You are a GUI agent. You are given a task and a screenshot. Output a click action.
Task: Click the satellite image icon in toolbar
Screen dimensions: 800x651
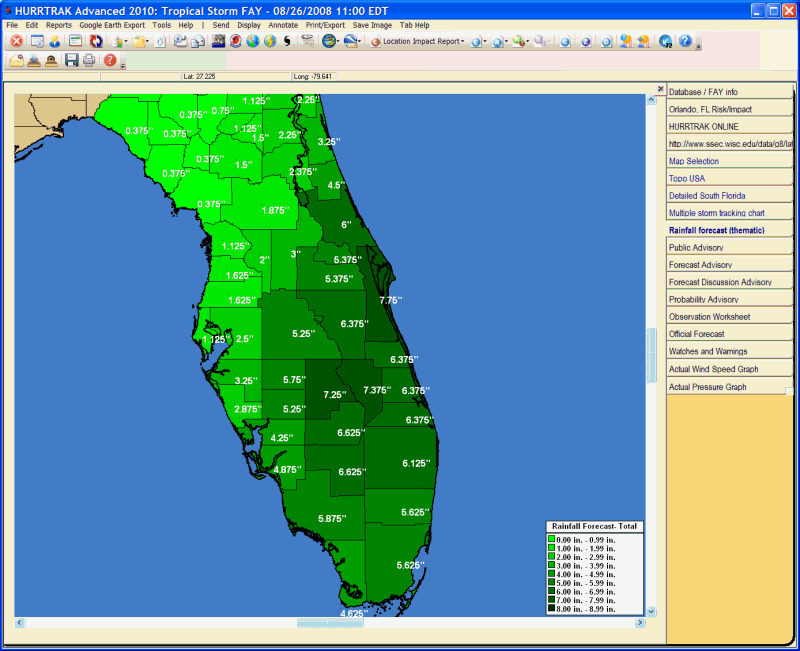click(x=217, y=41)
